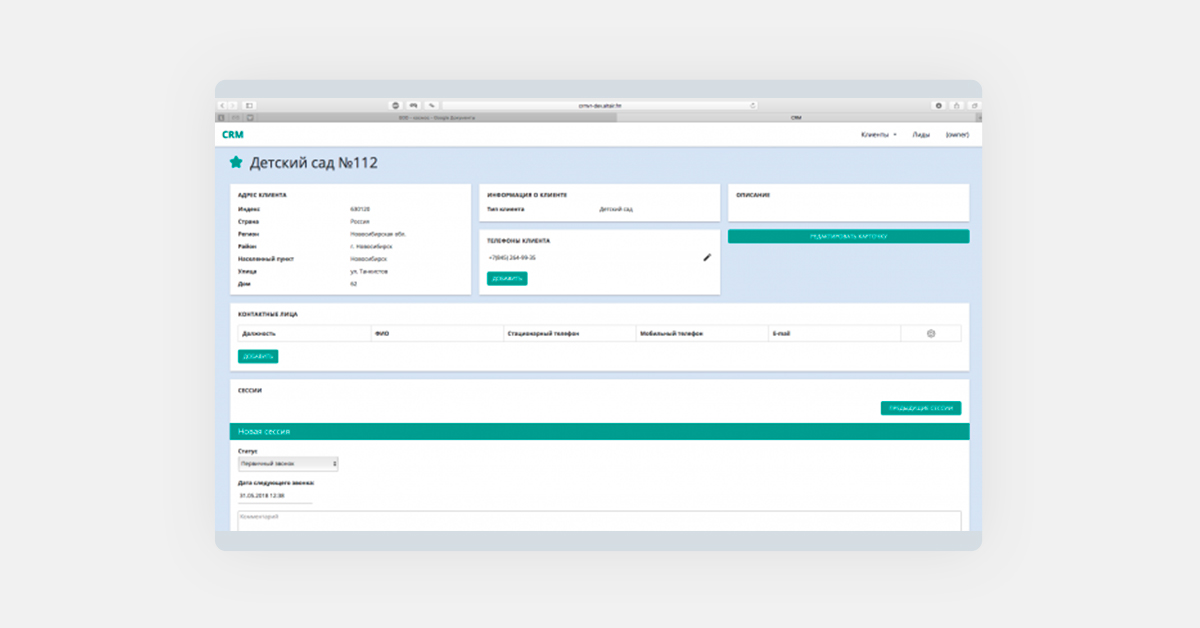Image resolution: width=1200 pixels, height=628 pixels.
Task: Open the Лиды menu item
Action: coord(921,134)
